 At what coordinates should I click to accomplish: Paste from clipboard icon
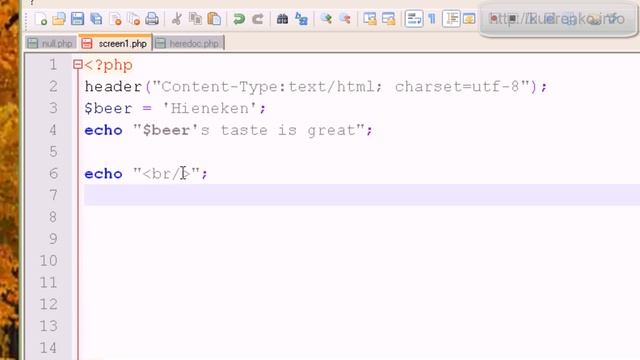pos(214,19)
